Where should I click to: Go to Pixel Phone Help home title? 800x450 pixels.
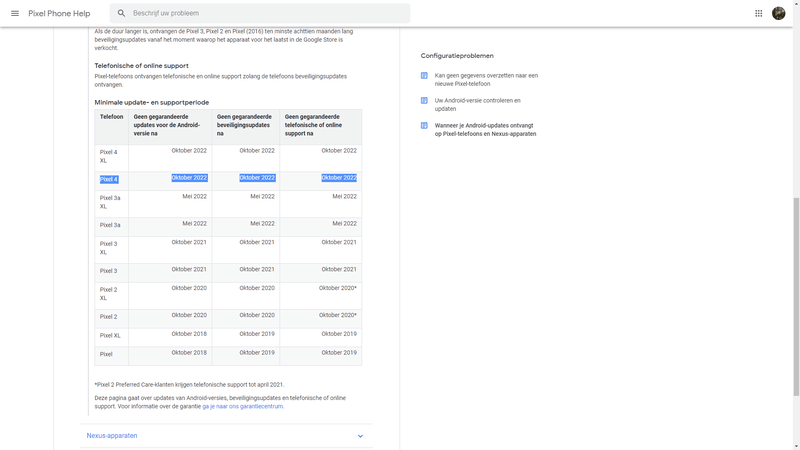pyautogui.click(x=59, y=13)
